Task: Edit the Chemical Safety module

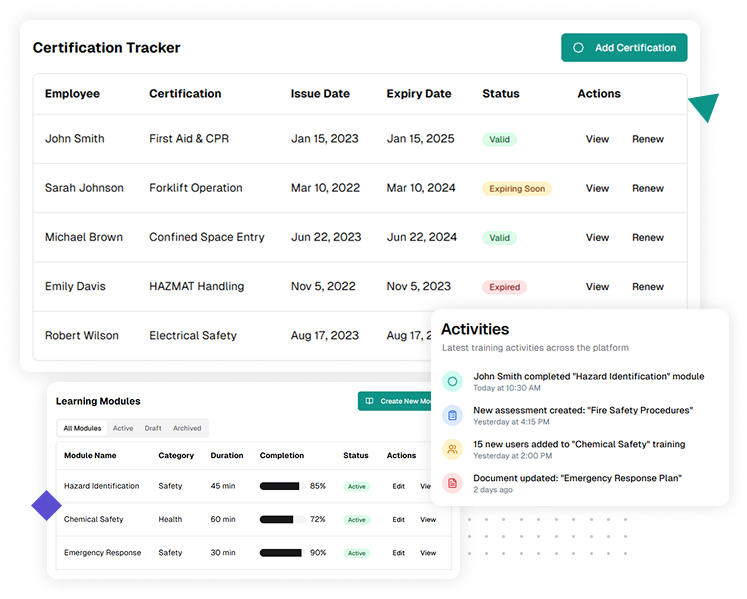Action: 399,519
